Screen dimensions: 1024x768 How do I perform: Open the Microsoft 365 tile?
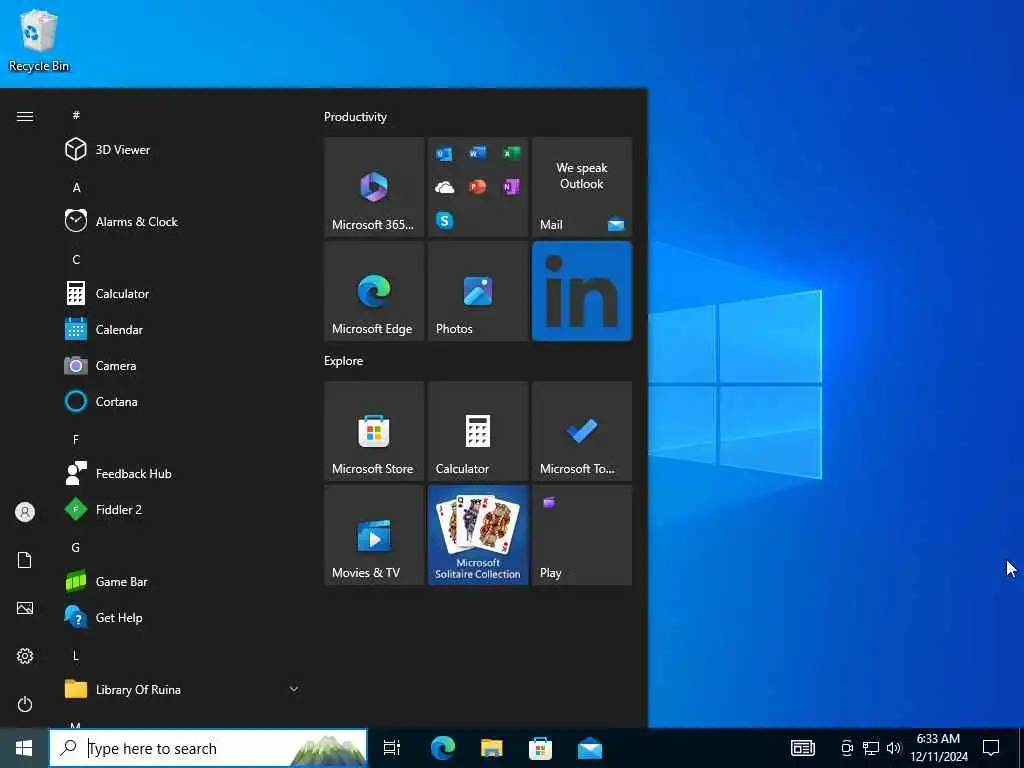click(374, 187)
